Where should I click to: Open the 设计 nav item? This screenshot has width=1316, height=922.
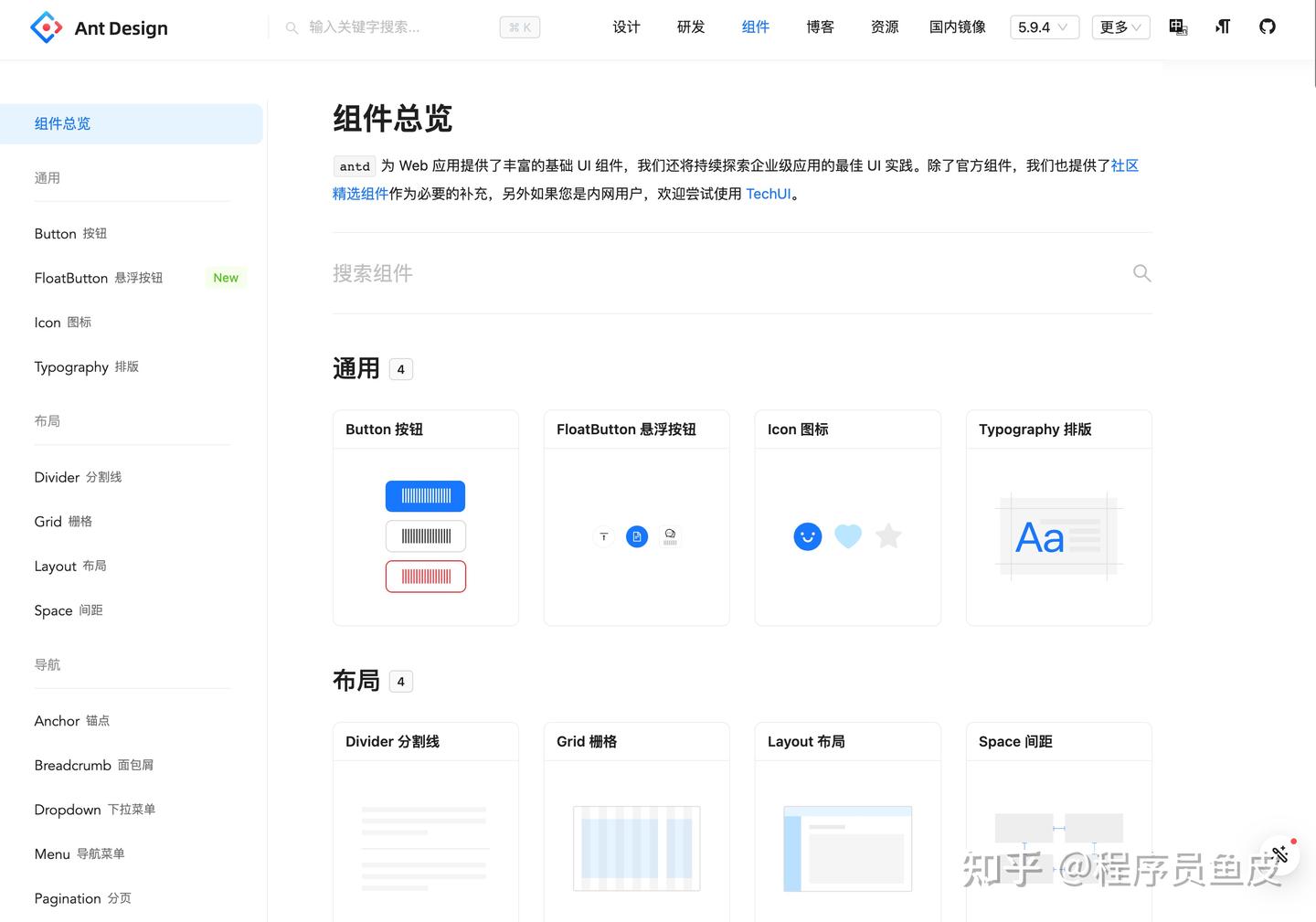626,27
